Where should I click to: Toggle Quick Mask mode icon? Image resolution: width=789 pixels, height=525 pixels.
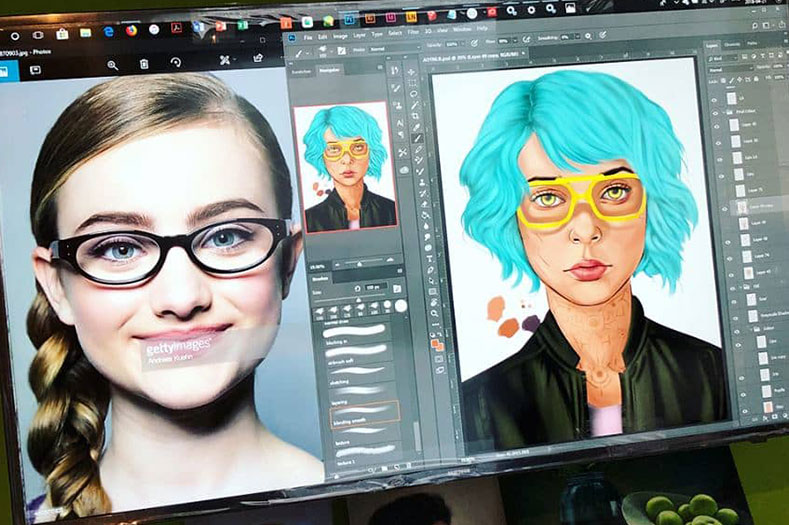click(x=438, y=359)
